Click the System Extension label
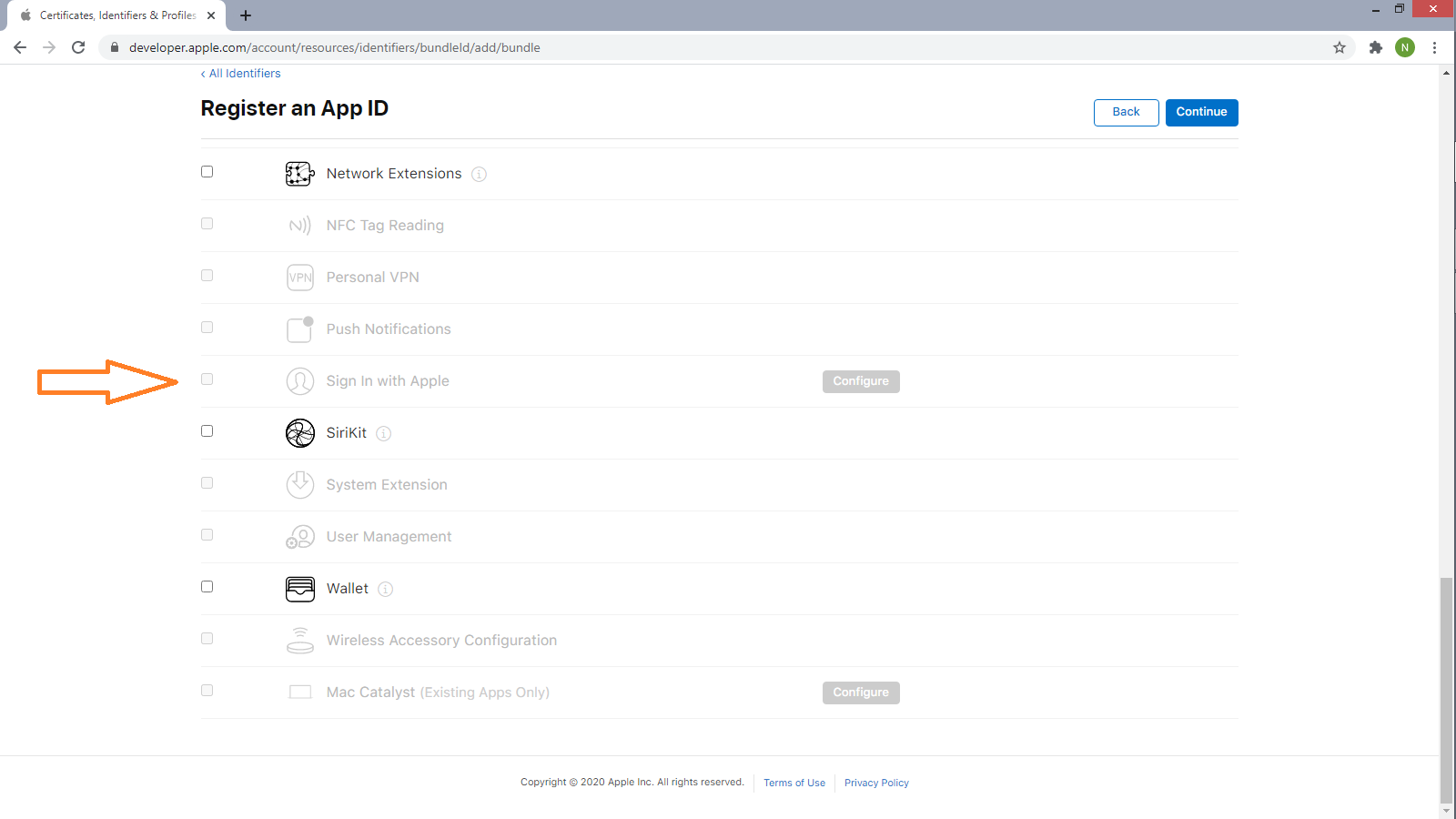This screenshot has height=819, width=1456. point(387,485)
